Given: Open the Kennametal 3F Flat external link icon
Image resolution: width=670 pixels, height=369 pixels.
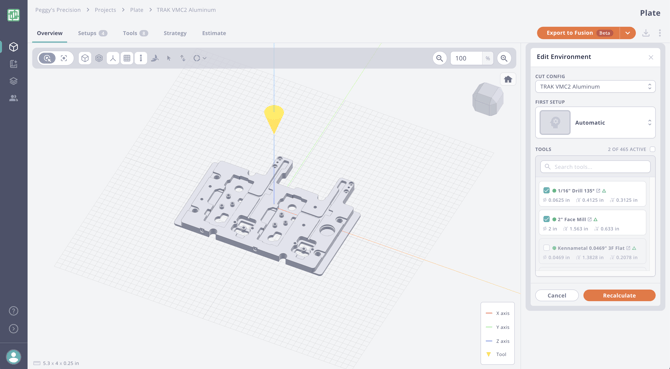Looking at the screenshot, I should click(628, 248).
